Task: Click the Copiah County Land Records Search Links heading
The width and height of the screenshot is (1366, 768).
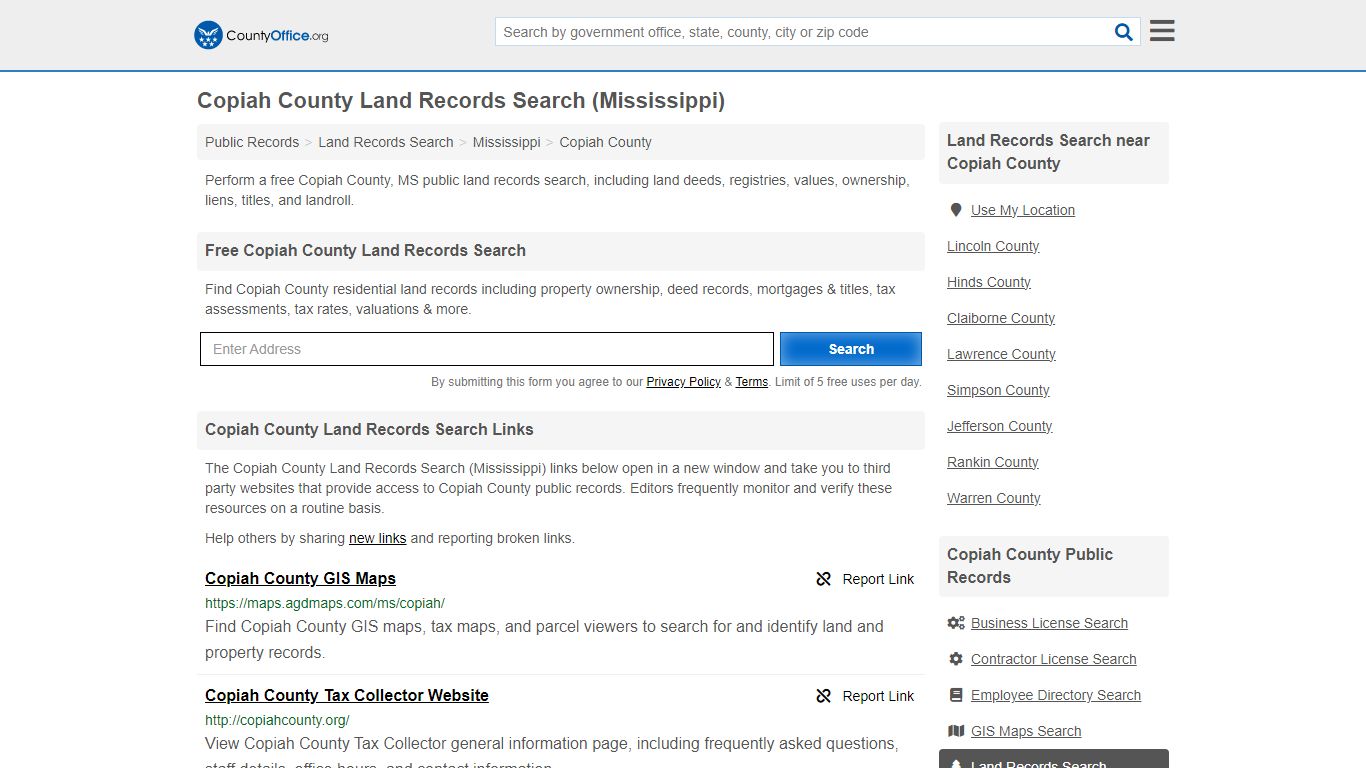Action: point(369,430)
